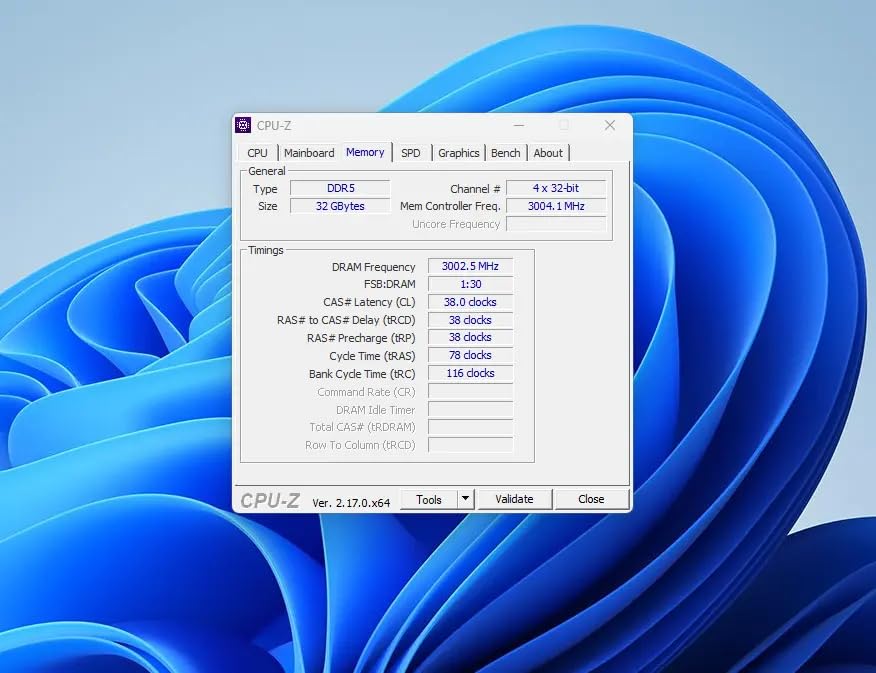Click the Tools button
Viewport: 876px width, 673px height.
pos(429,499)
